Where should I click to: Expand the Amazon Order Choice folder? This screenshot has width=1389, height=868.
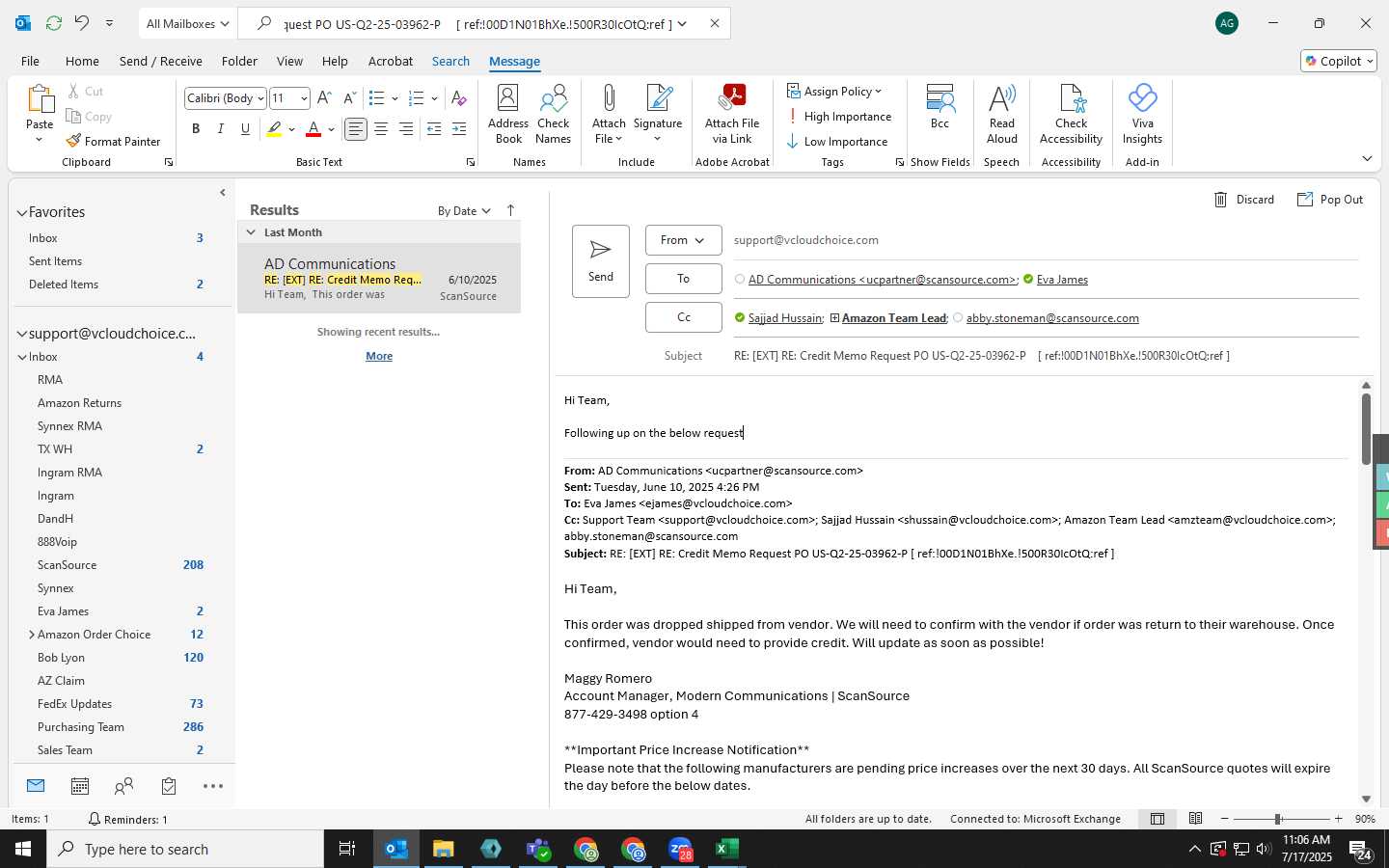(x=32, y=635)
